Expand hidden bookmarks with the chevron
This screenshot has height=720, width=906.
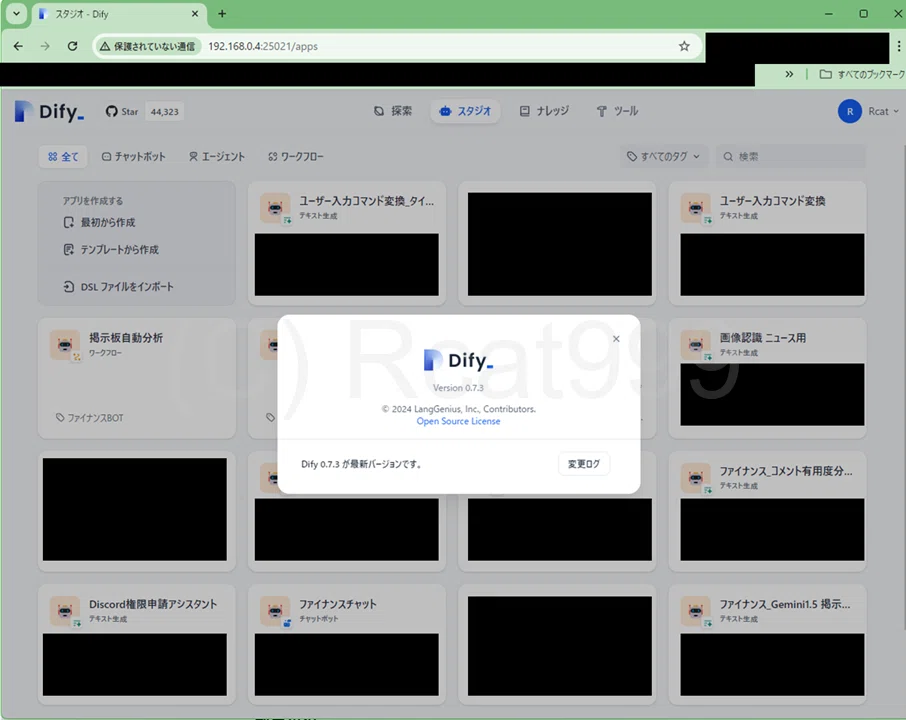789,74
